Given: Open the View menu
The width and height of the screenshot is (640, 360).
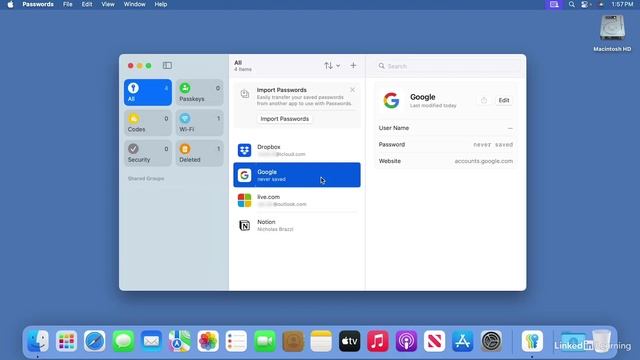Looking at the screenshot, I should pos(108,4).
